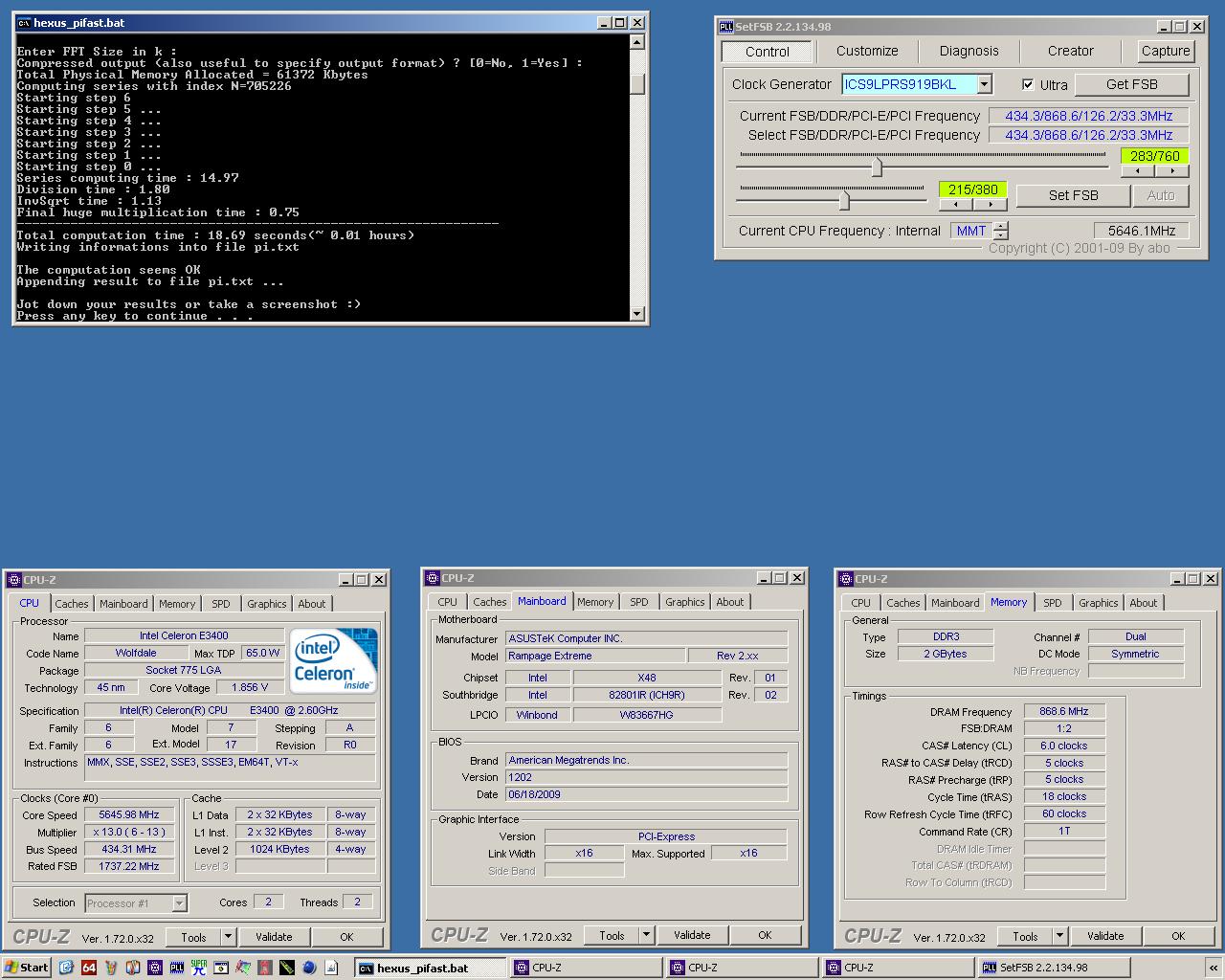The height and width of the screenshot is (980, 1225).
Task: Launch the red 64 quick launch icon
Action: pos(88,968)
